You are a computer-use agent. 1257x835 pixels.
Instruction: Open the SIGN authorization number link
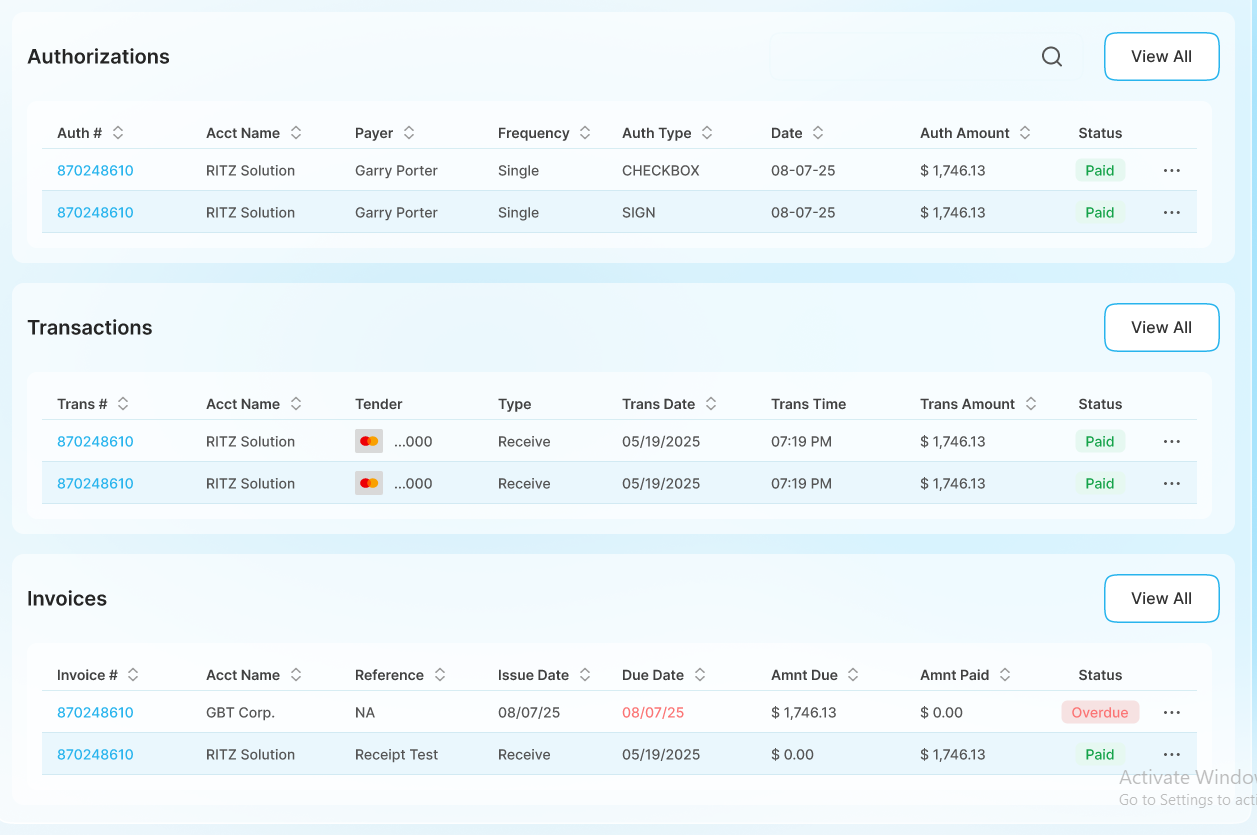point(95,213)
